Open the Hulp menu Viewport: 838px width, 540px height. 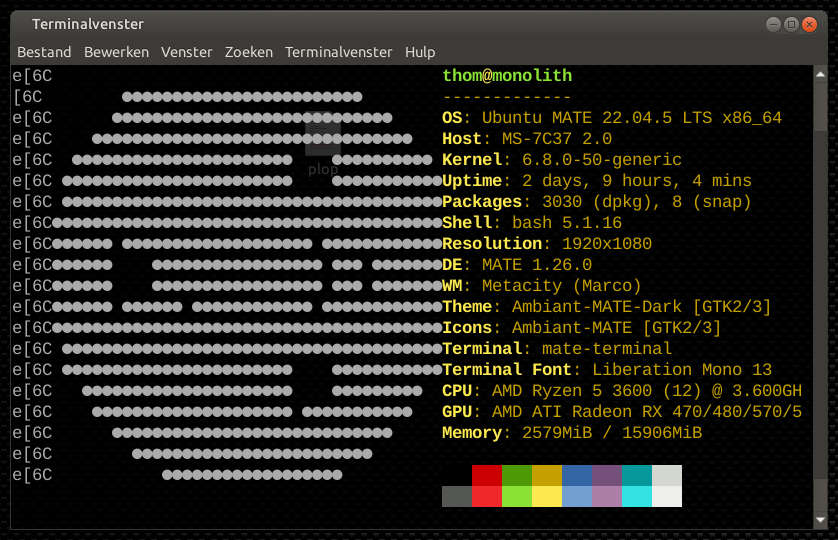[x=420, y=52]
